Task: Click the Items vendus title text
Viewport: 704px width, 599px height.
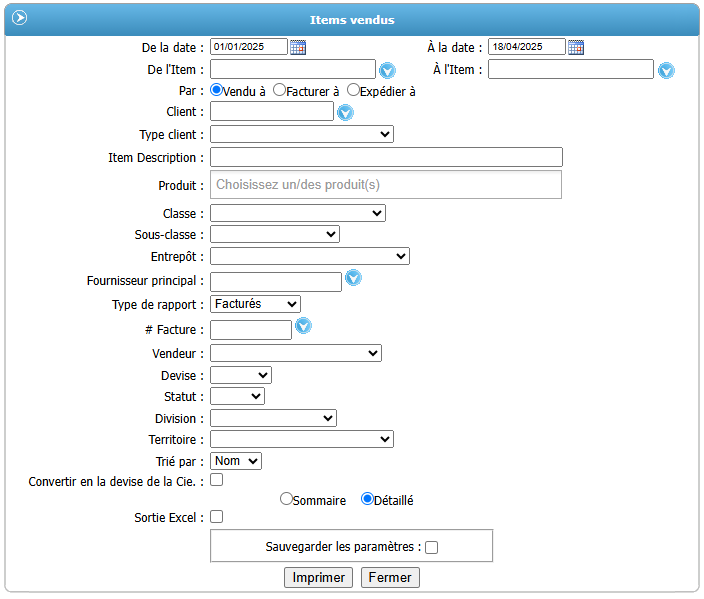Action: pos(352,20)
